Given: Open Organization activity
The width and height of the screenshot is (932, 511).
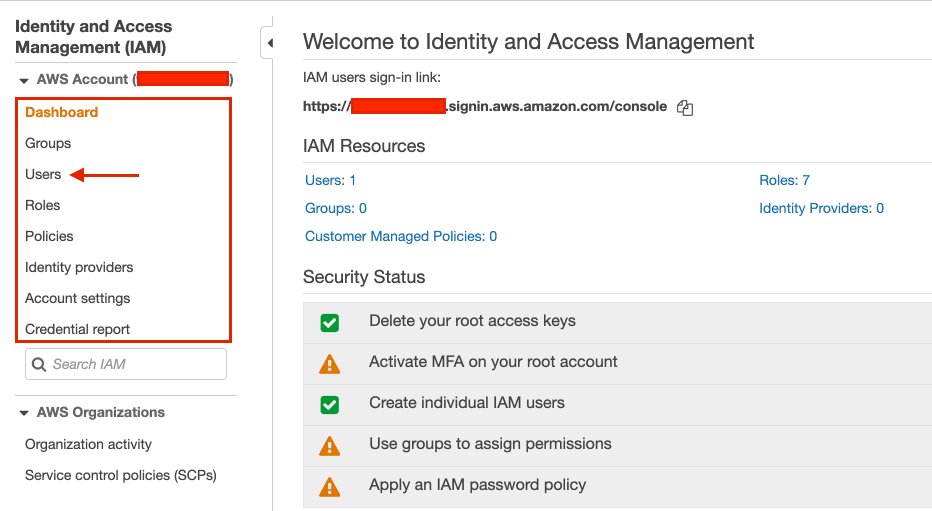Looking at the screenshot, I should click(x=88, y=444).
